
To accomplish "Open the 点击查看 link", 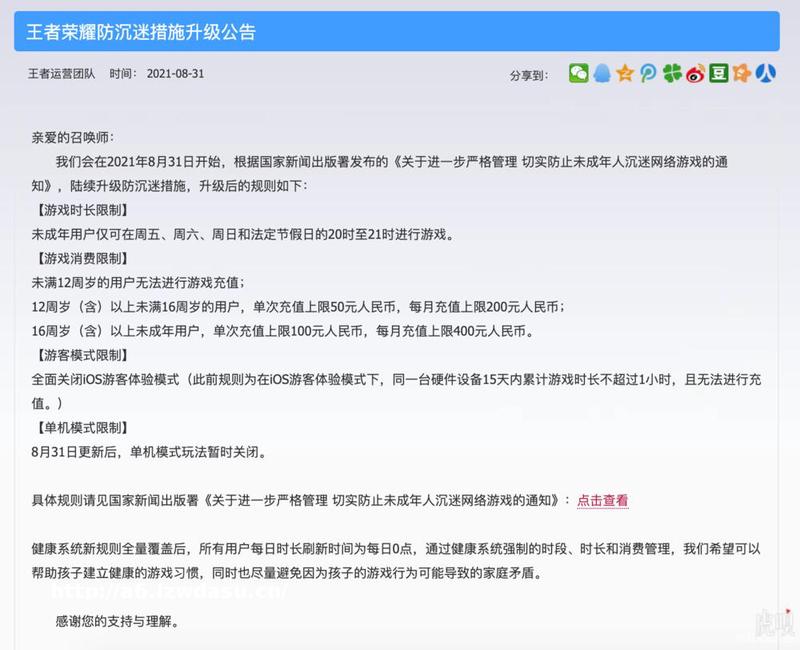I will pos(603,500).
